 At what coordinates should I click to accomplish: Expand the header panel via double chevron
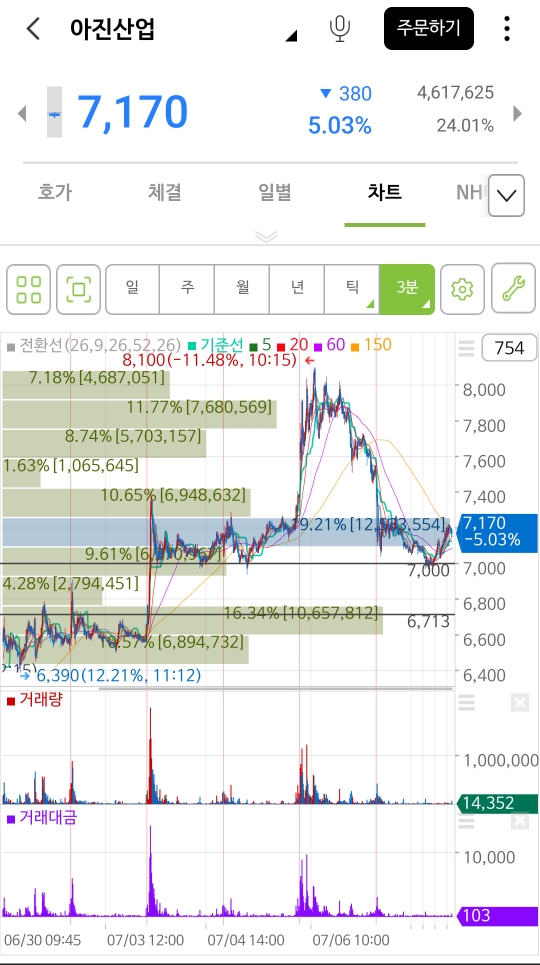coord(267,236)
